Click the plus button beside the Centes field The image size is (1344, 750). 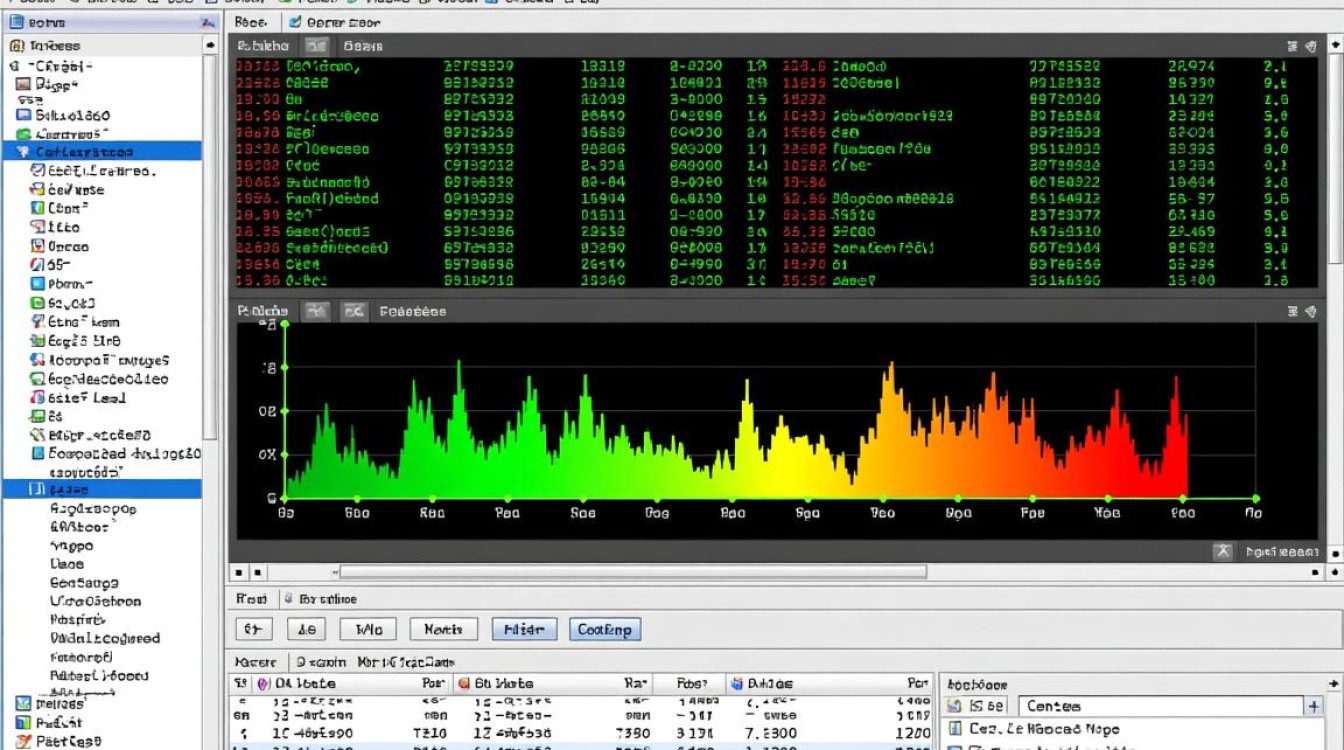(x=1314, y=706)
